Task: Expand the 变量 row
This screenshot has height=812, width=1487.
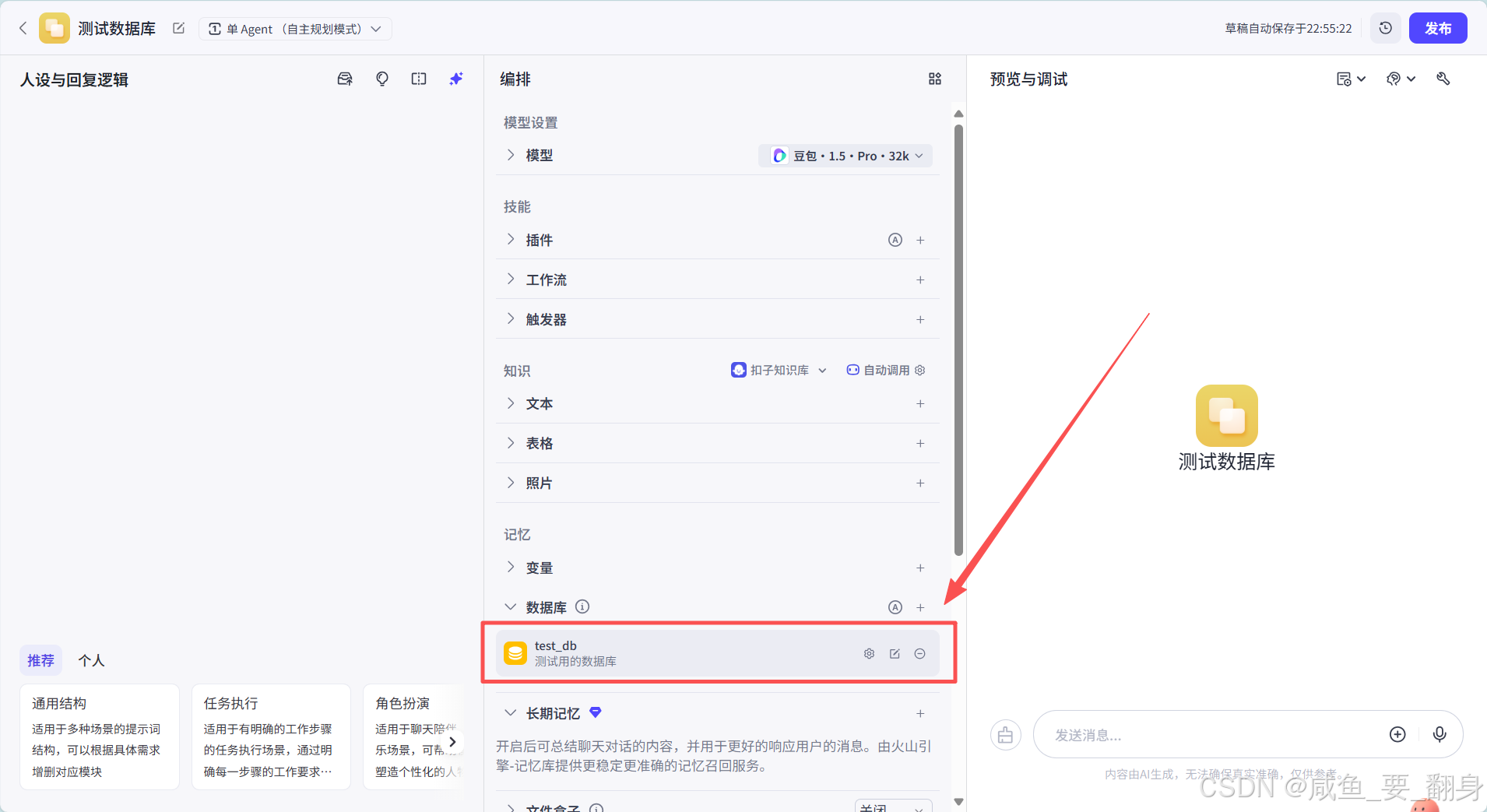Action: [511, 568]
